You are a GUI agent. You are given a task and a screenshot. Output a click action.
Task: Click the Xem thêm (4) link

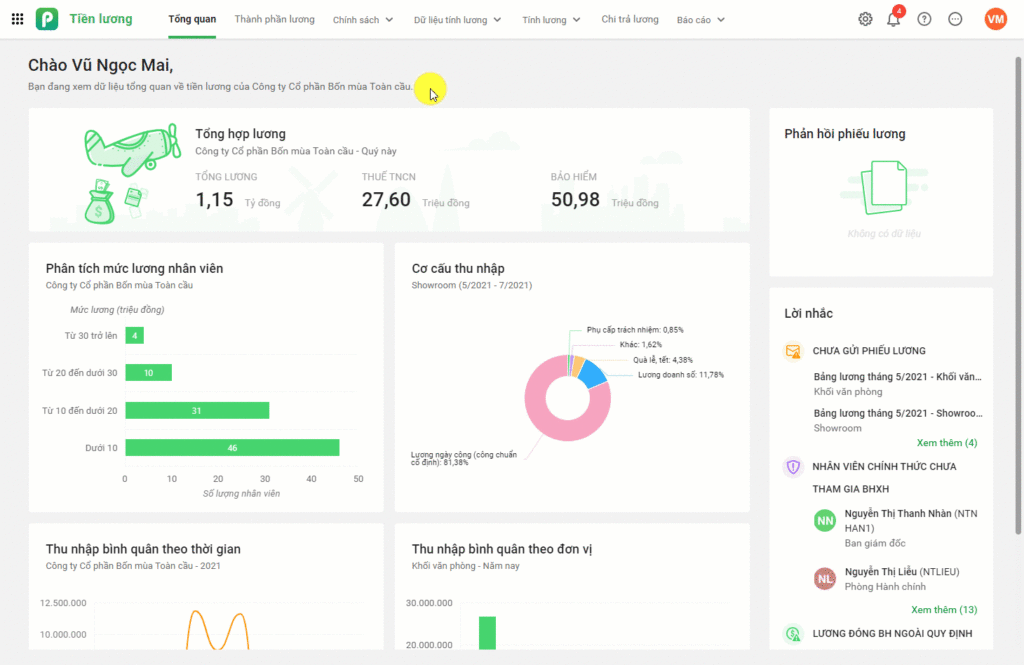[946, 442]
